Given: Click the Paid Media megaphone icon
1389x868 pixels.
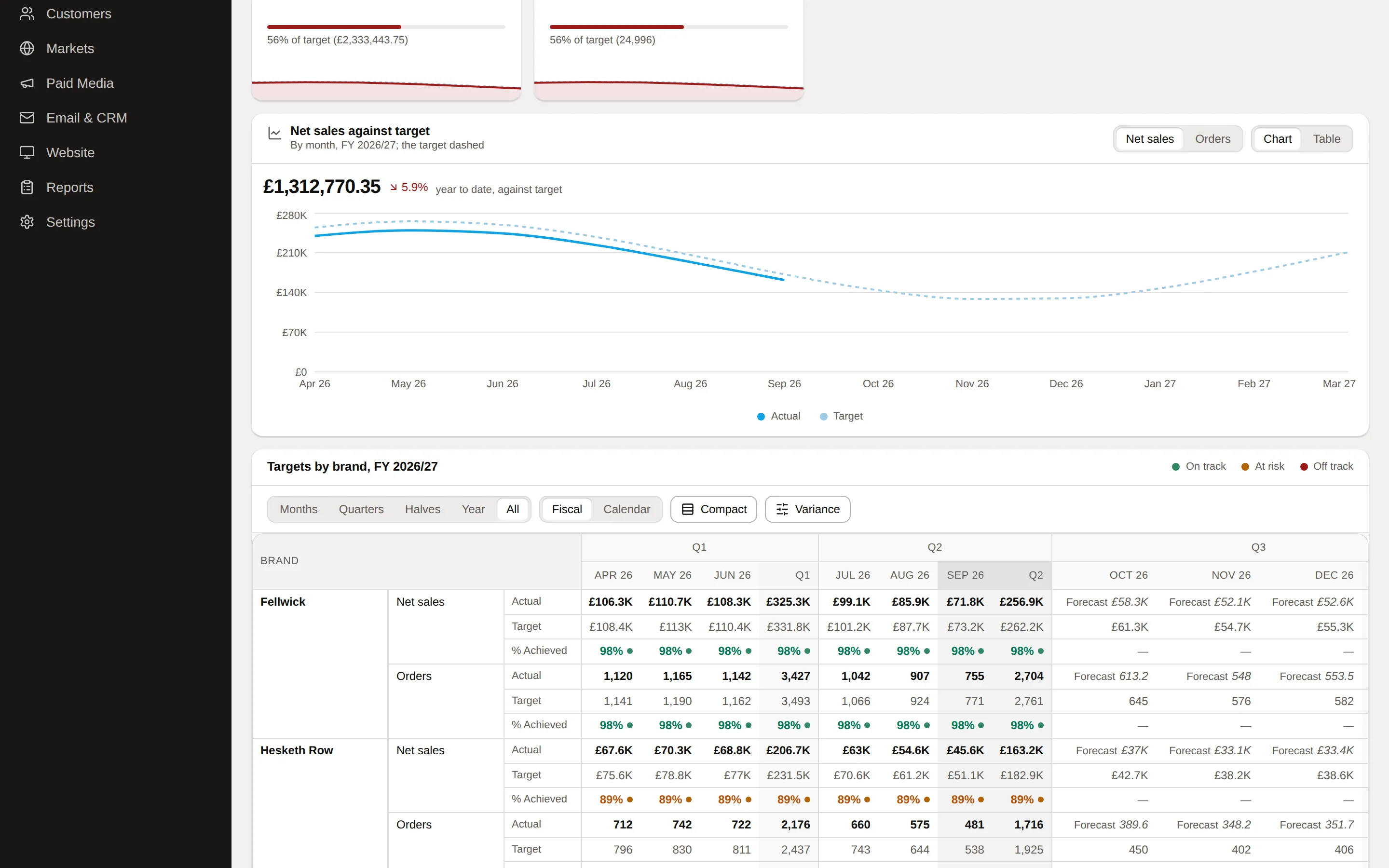Looking at the screenshot, I should tap(27, 83).
